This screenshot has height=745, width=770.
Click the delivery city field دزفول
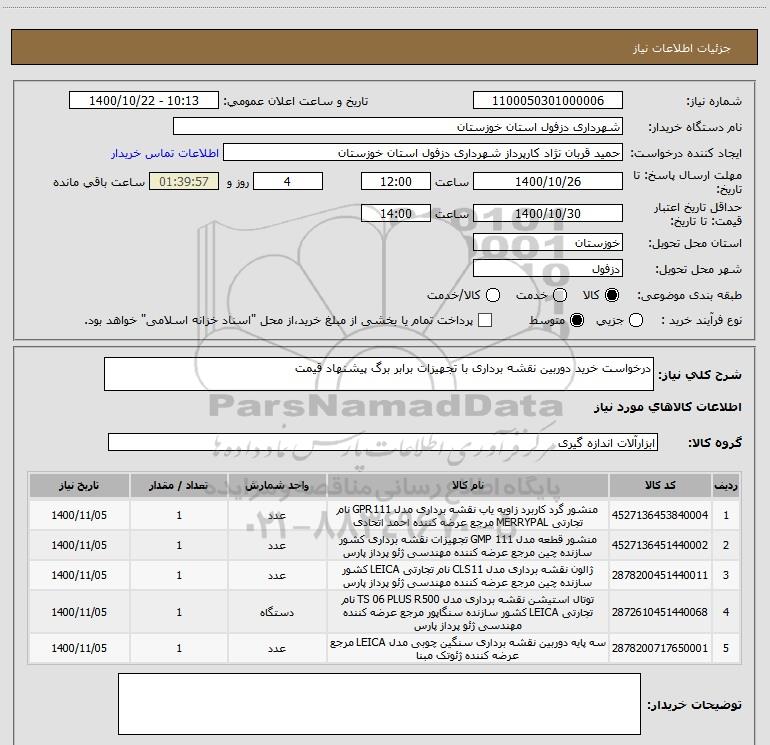tap(548, 269)
